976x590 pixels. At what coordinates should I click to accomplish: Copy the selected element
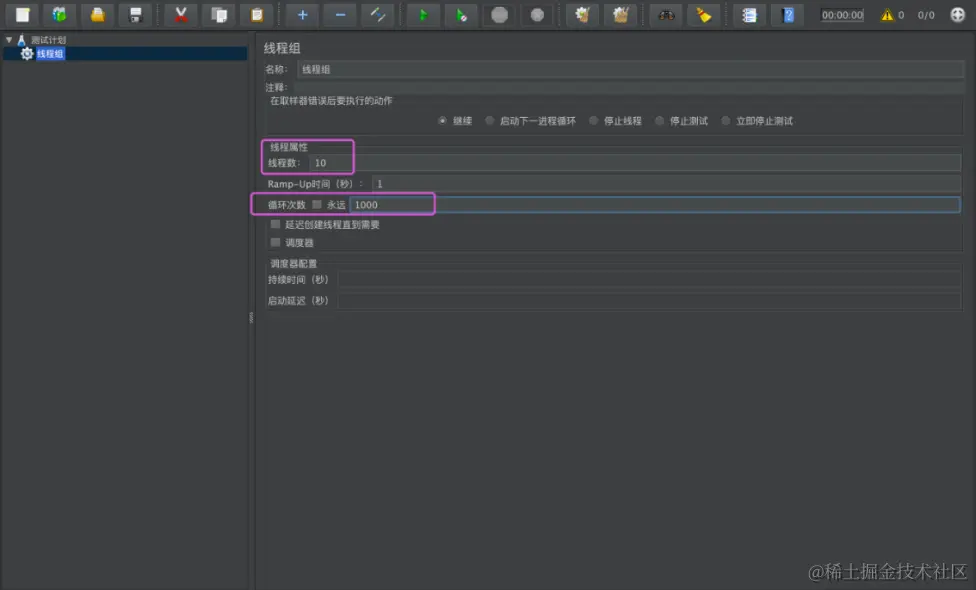point(219,15)
